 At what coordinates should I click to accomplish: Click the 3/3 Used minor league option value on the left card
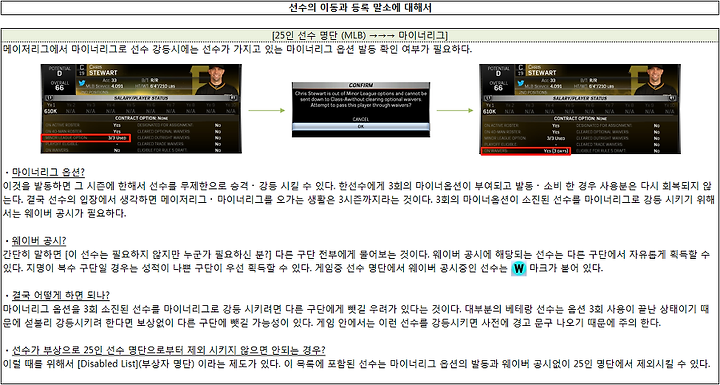[x=117, y=138]
